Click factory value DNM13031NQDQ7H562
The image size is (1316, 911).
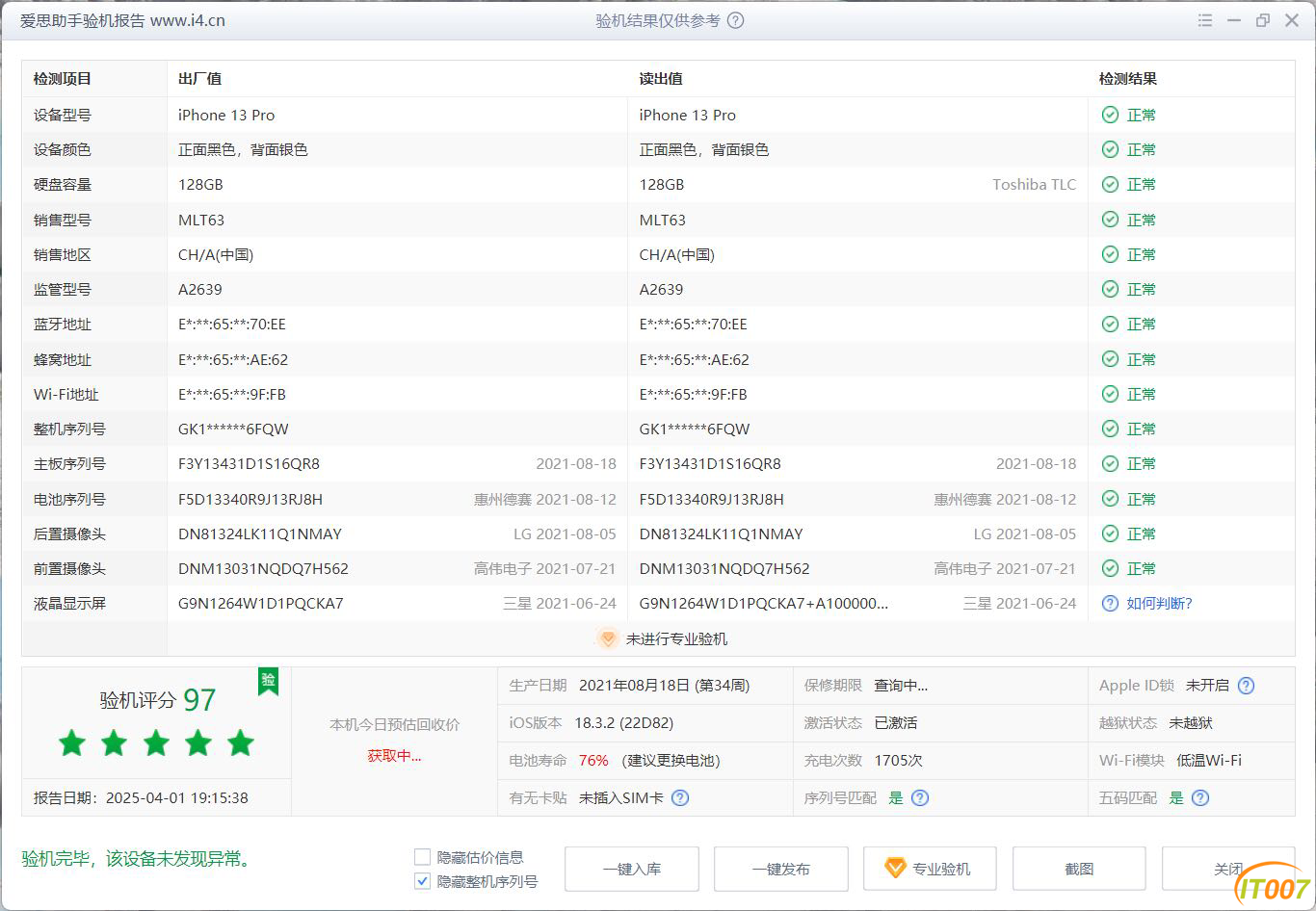coord(263,569)
